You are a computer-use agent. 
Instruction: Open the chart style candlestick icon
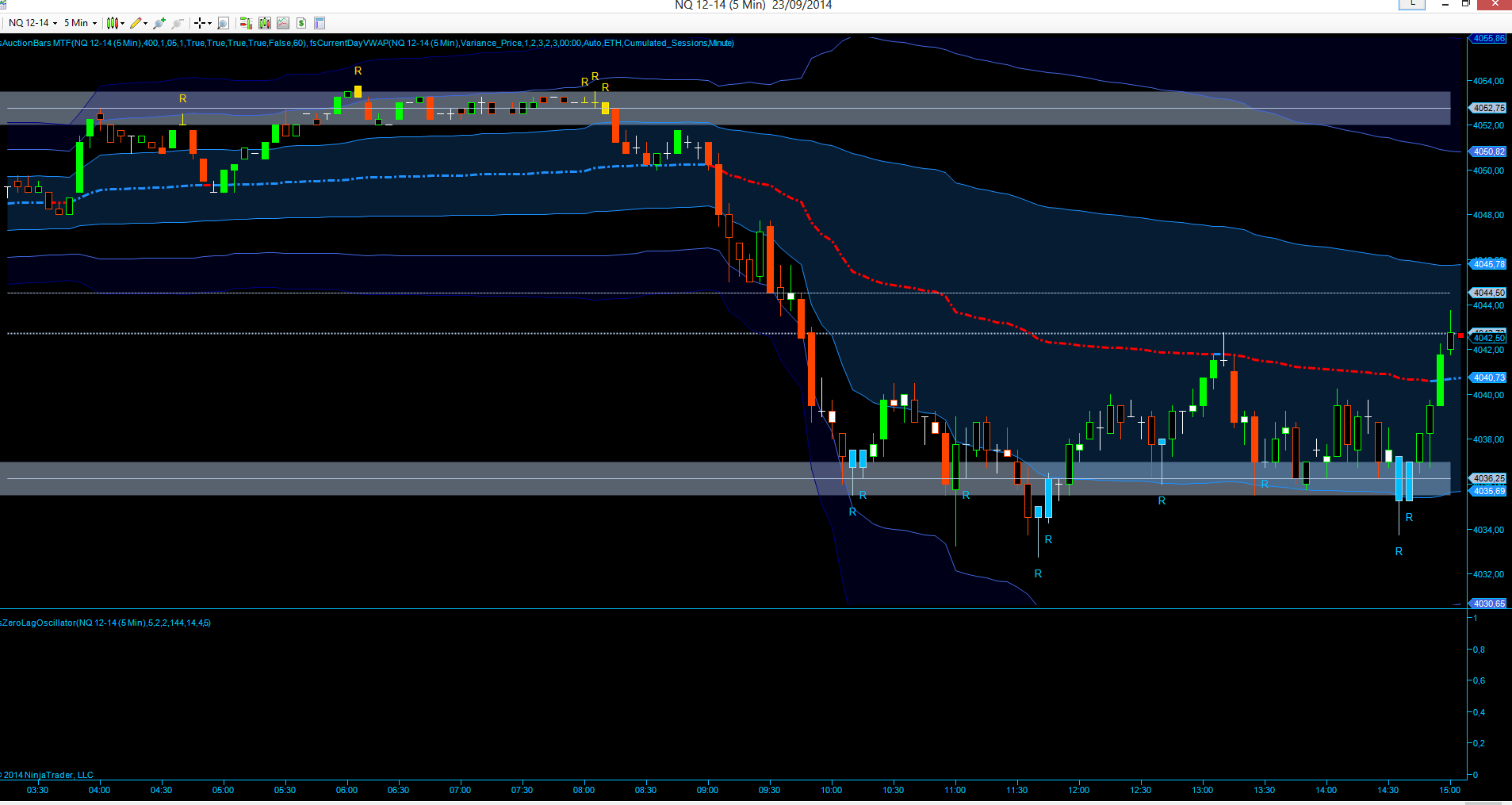113,23
